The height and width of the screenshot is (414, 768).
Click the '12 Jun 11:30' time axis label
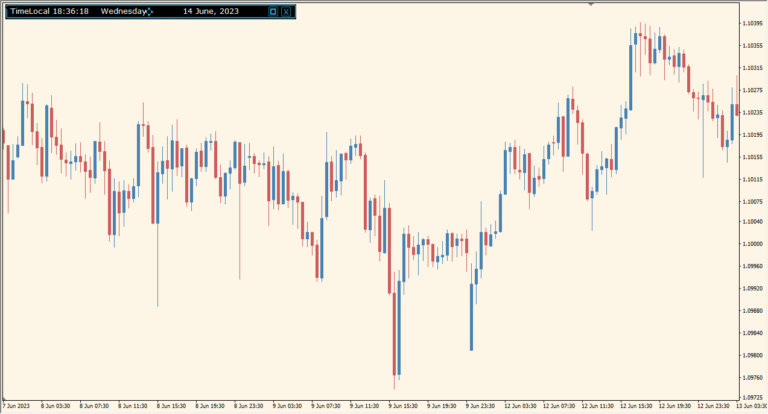598,406
